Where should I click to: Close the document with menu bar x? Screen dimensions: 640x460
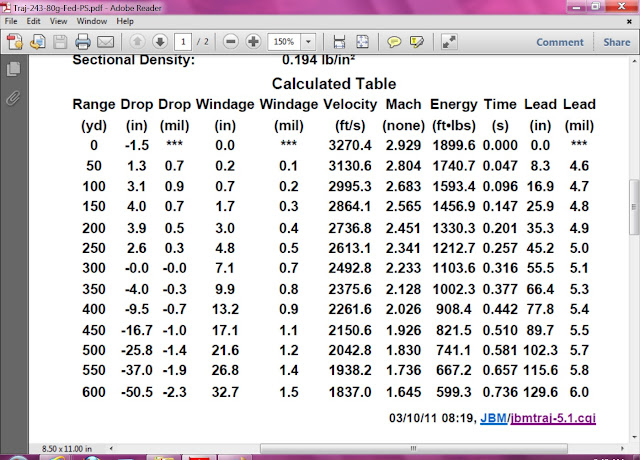pos(629,21)
